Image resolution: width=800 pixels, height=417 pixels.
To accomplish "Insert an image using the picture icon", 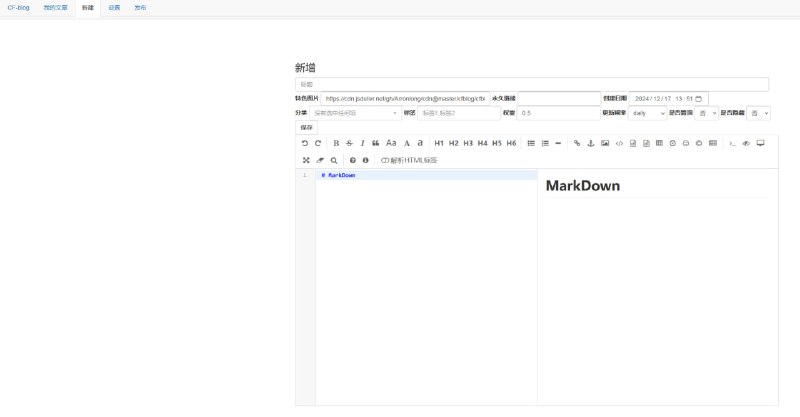I will coord(605,143).
